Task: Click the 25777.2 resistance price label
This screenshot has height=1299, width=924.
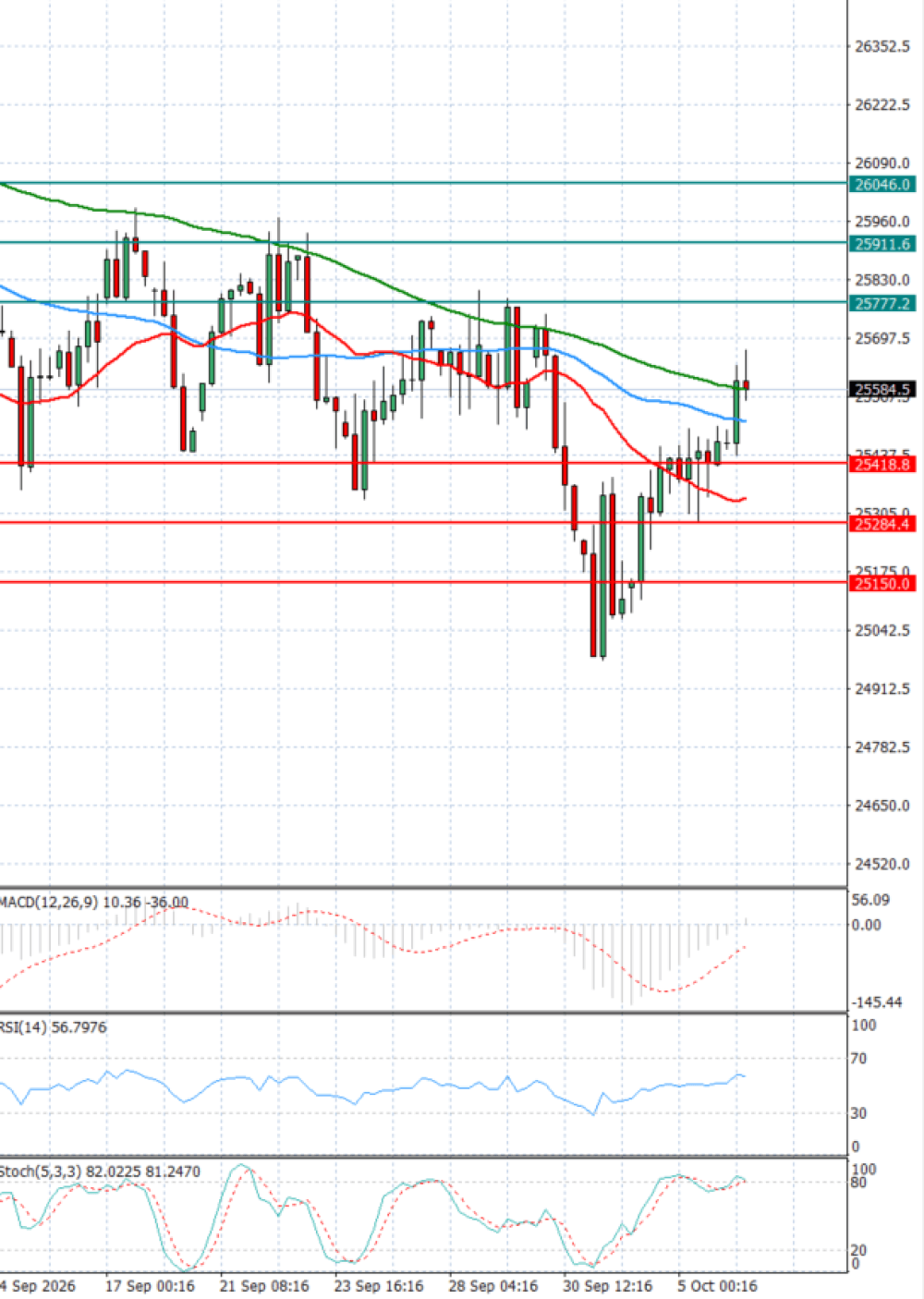Action: tap(882, 303)
